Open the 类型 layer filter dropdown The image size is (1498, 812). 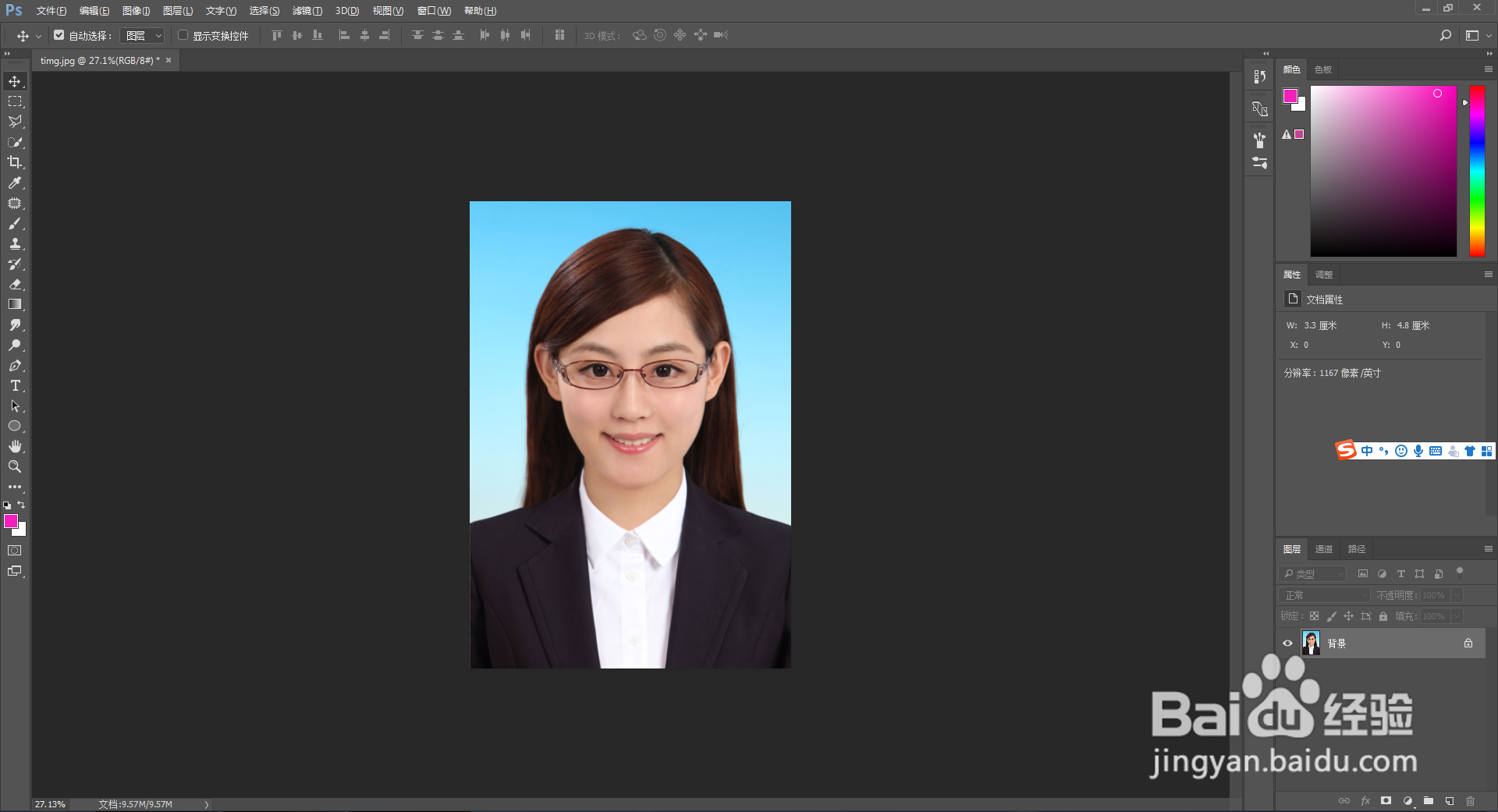pos(1313,573)
